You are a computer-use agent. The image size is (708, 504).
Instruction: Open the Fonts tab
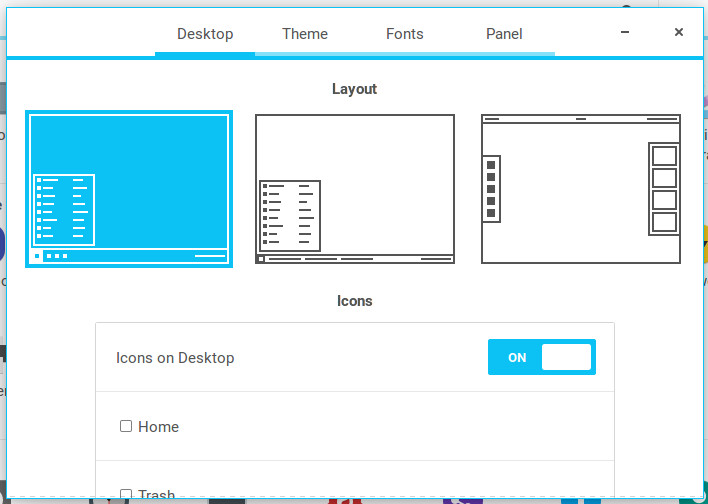pos(405,34)
